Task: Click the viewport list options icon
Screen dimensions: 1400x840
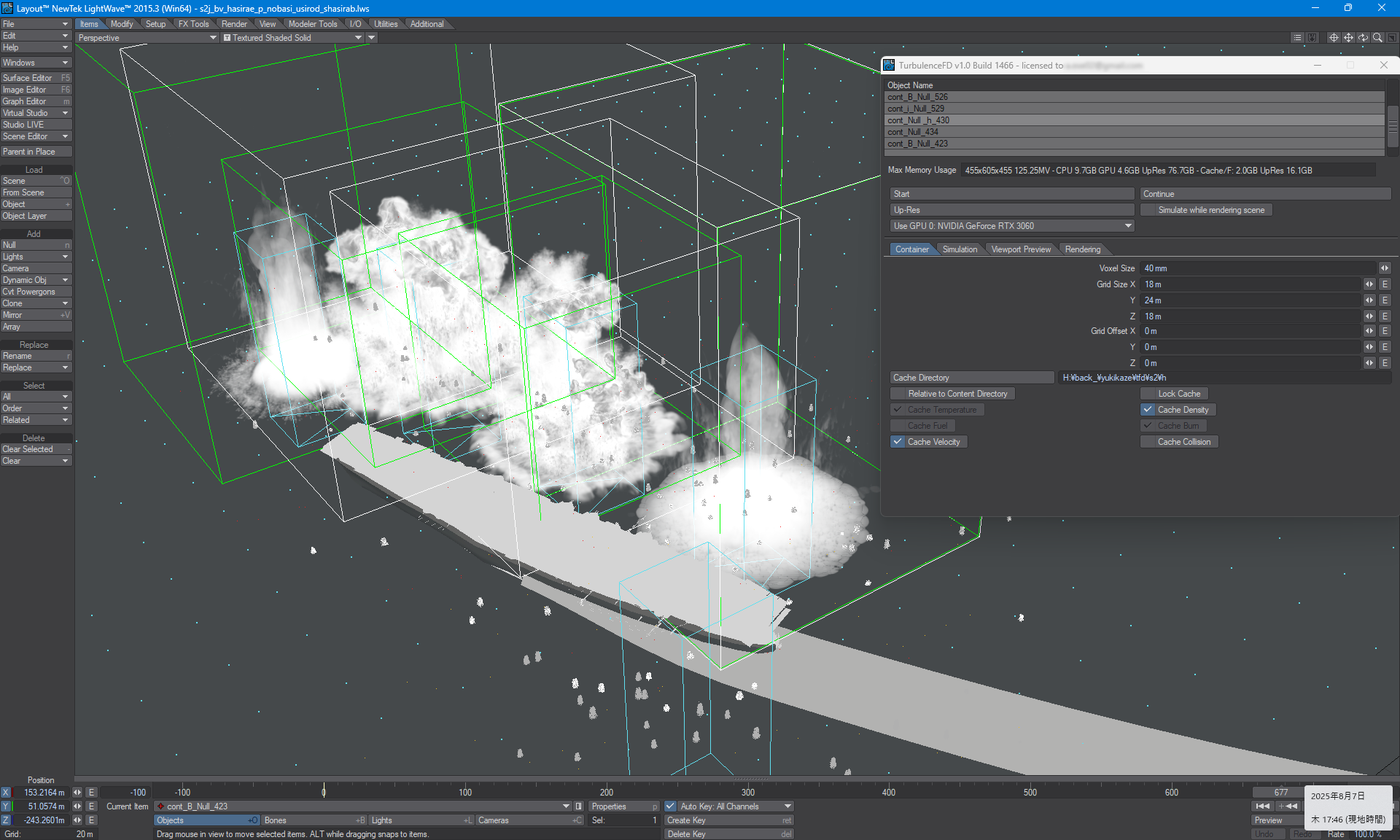Action: tap(1297, 38)
